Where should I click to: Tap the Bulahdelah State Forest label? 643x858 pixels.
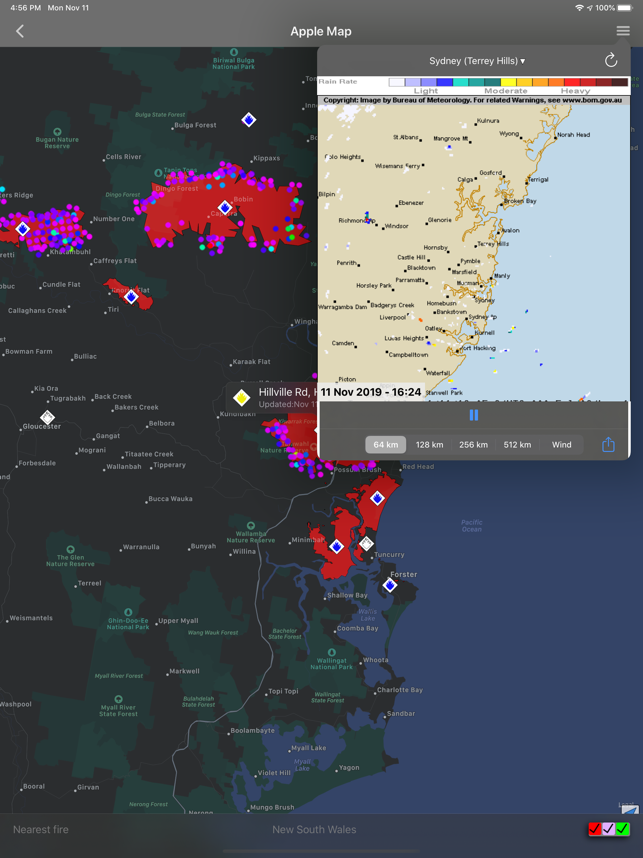pyautogui.click(x=199, y=702)
